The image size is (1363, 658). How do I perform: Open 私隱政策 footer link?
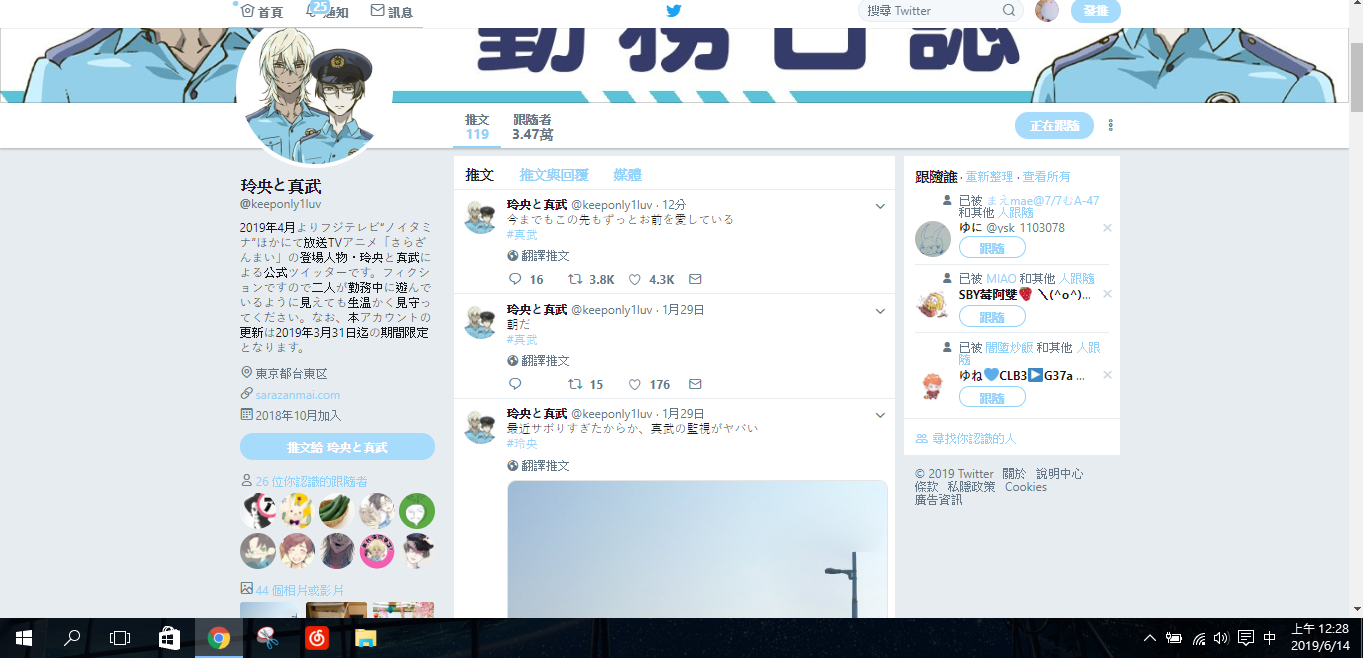click(971, 487)
